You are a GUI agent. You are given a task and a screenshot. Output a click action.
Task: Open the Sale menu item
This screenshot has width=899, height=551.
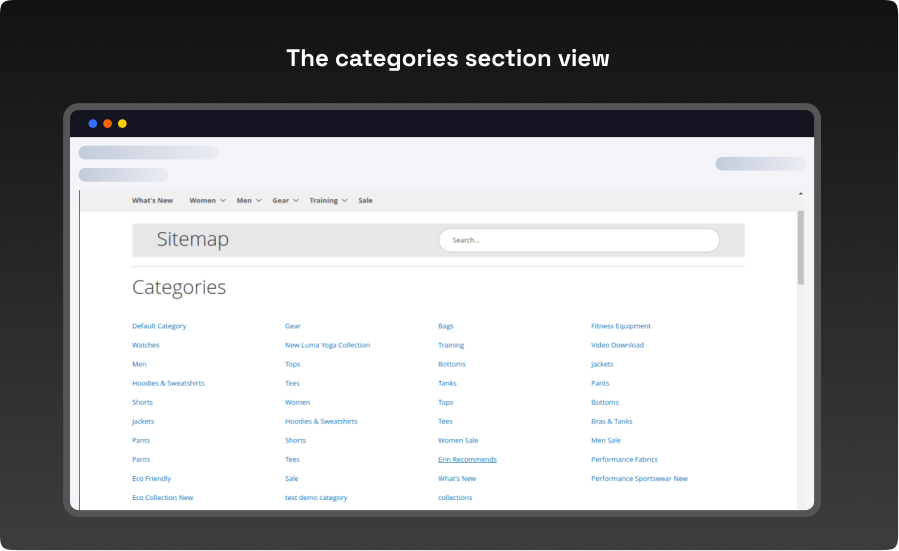(365, 201)
